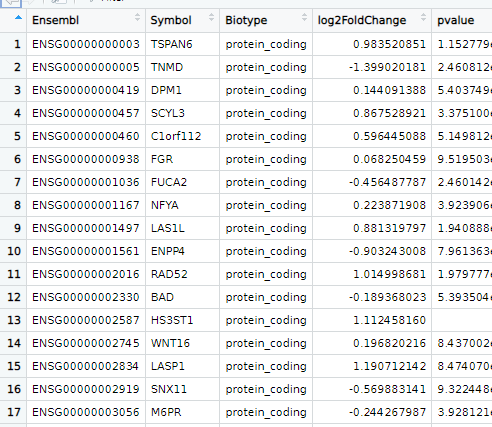Click the log2FoldChange column header text
Screen dimensions: 492x427
tap(362, 20)
